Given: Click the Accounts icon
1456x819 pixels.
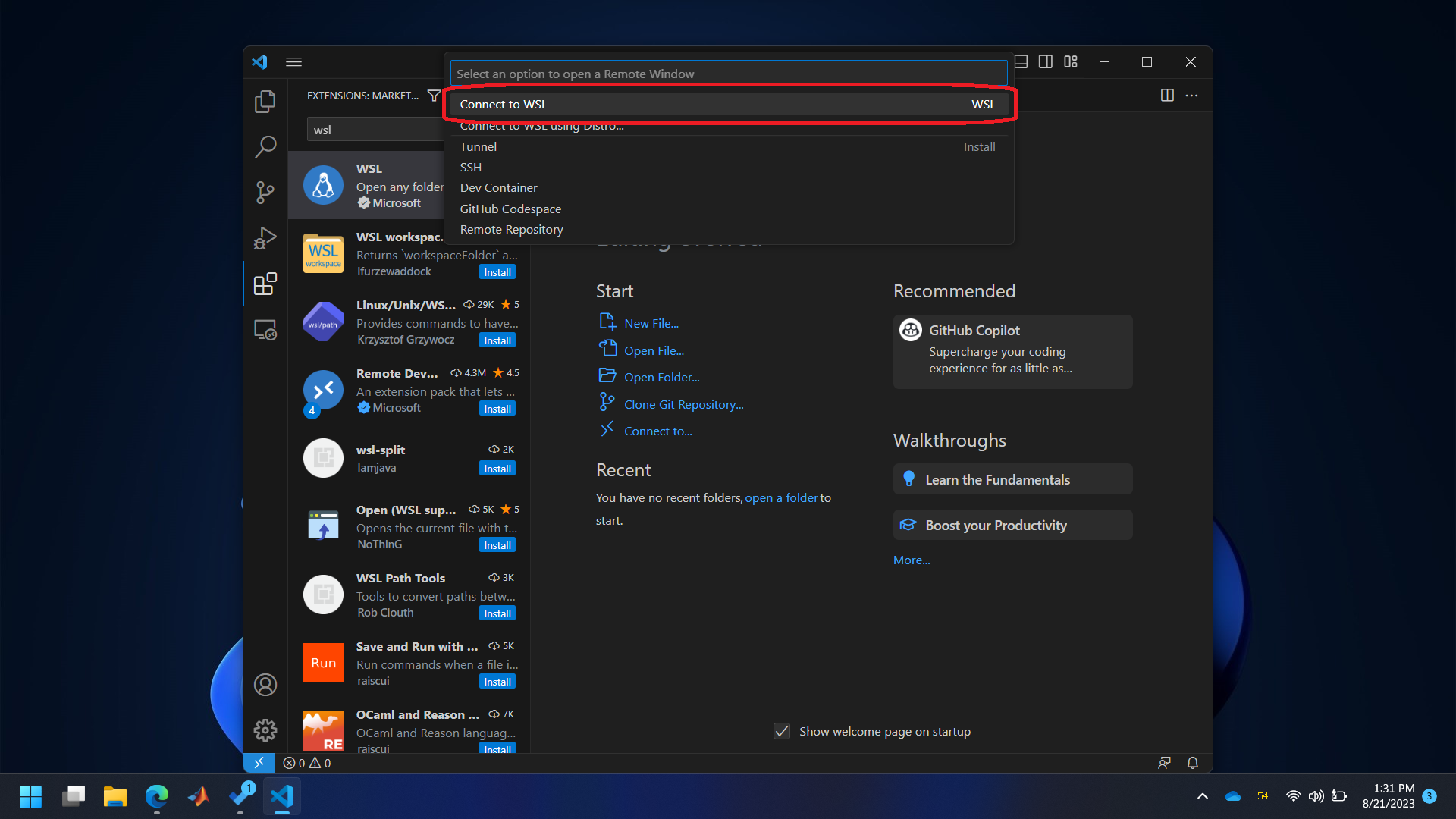Looking at the screenshot, I should tap(265, 685).
